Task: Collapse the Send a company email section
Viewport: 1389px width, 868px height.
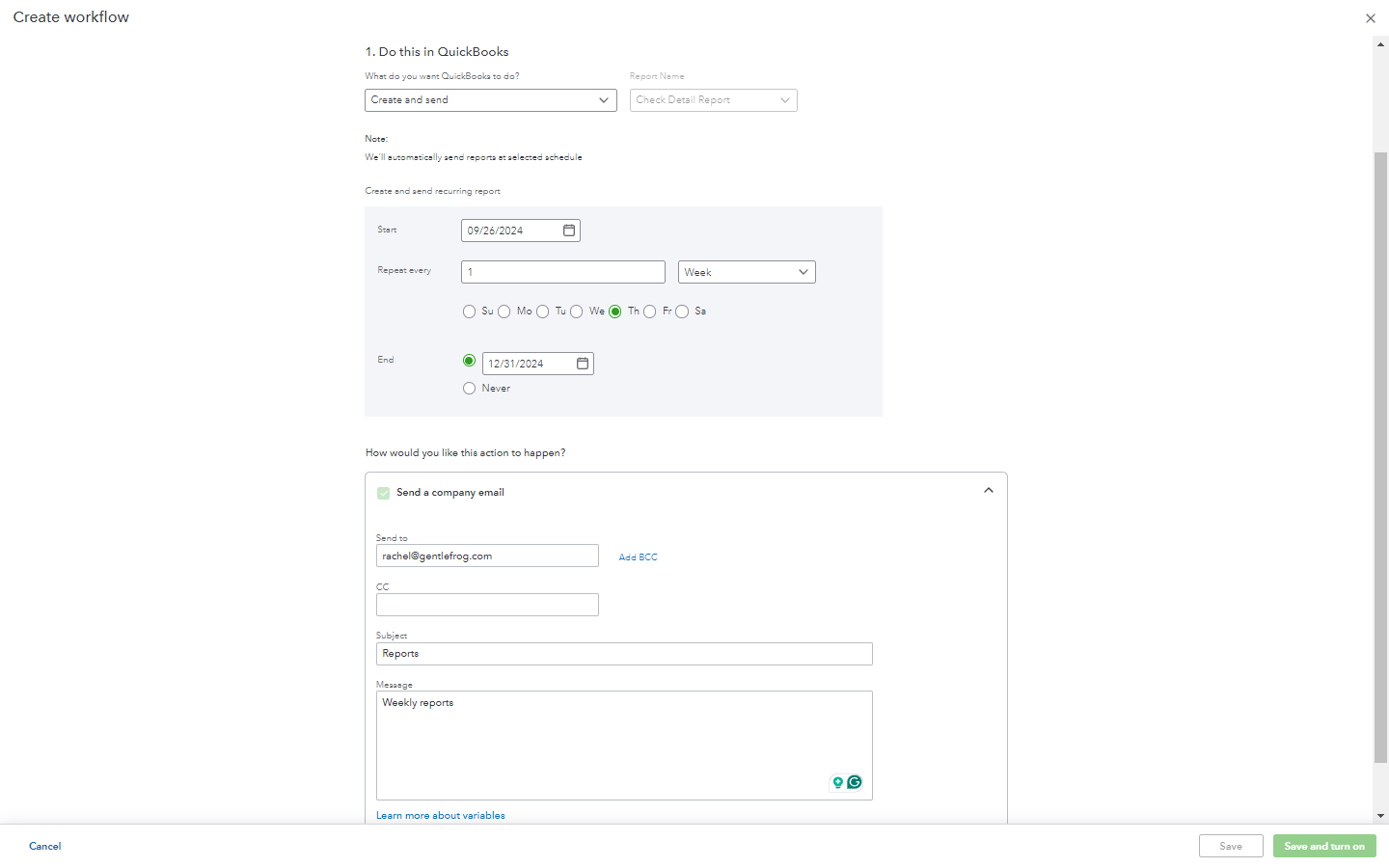Action: click(x=988, y=491)
